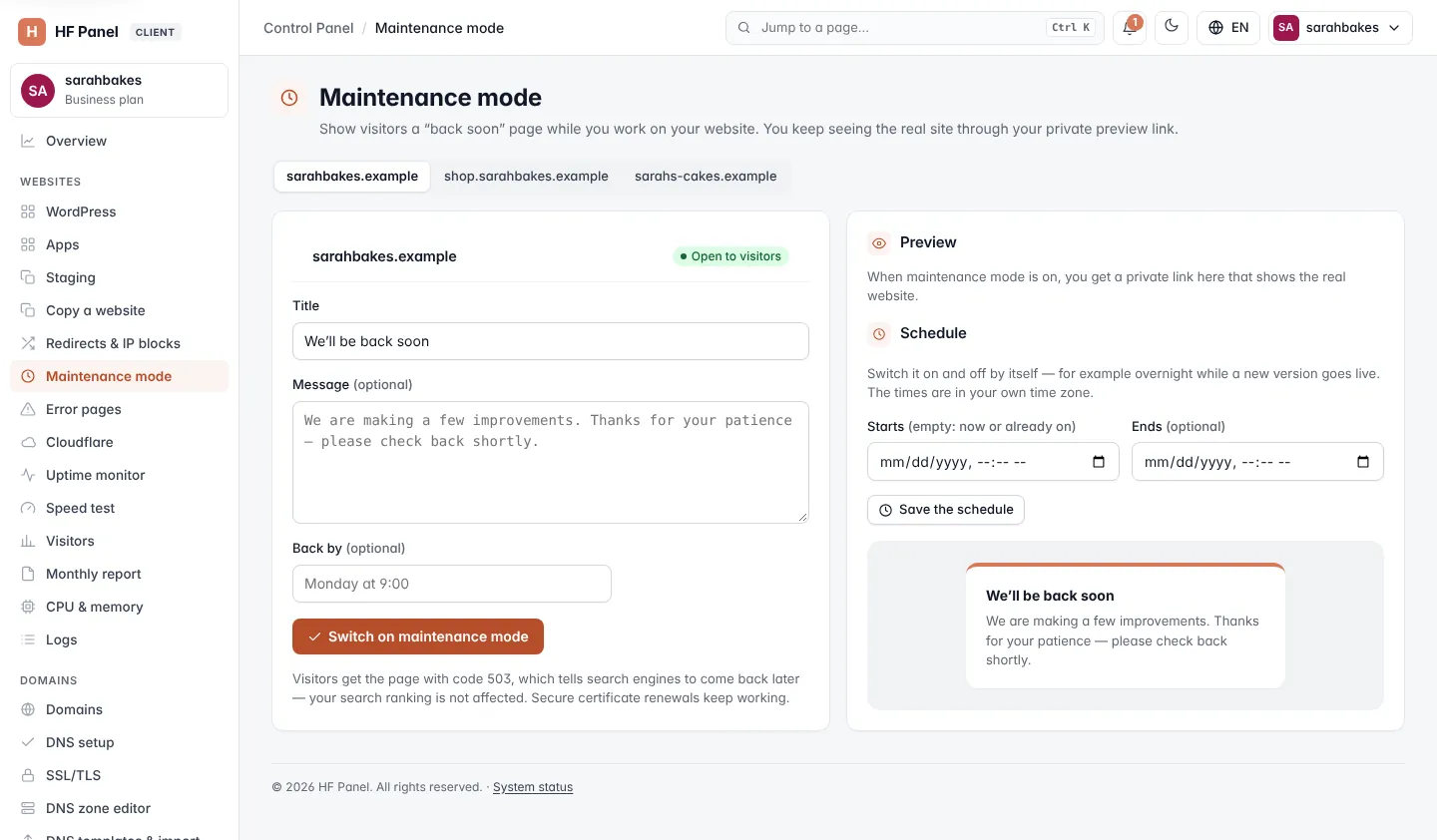Click the Error pages warning icon
1437x840 pixels.
28,409
